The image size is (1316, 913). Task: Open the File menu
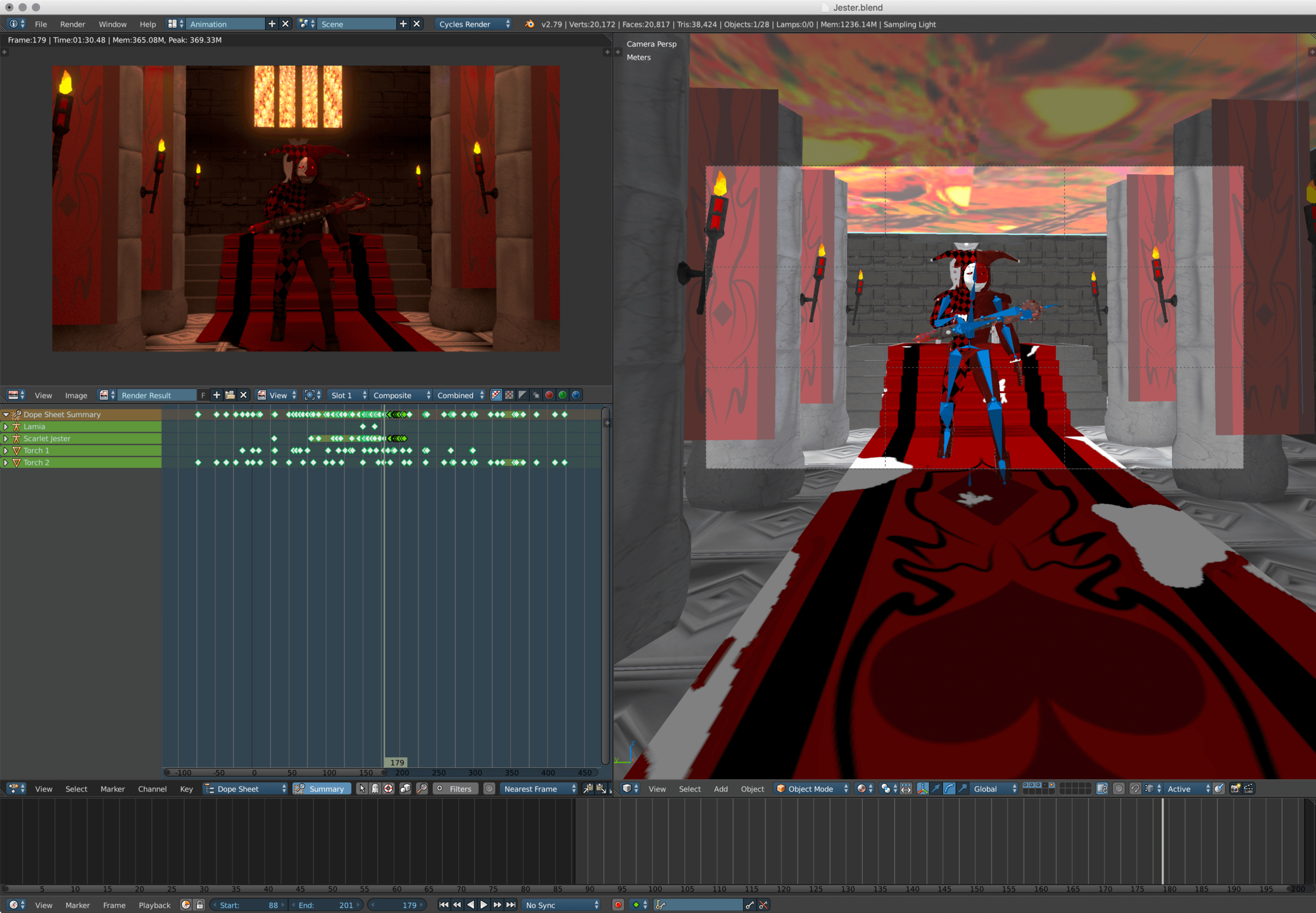click(x=41, y=24)
